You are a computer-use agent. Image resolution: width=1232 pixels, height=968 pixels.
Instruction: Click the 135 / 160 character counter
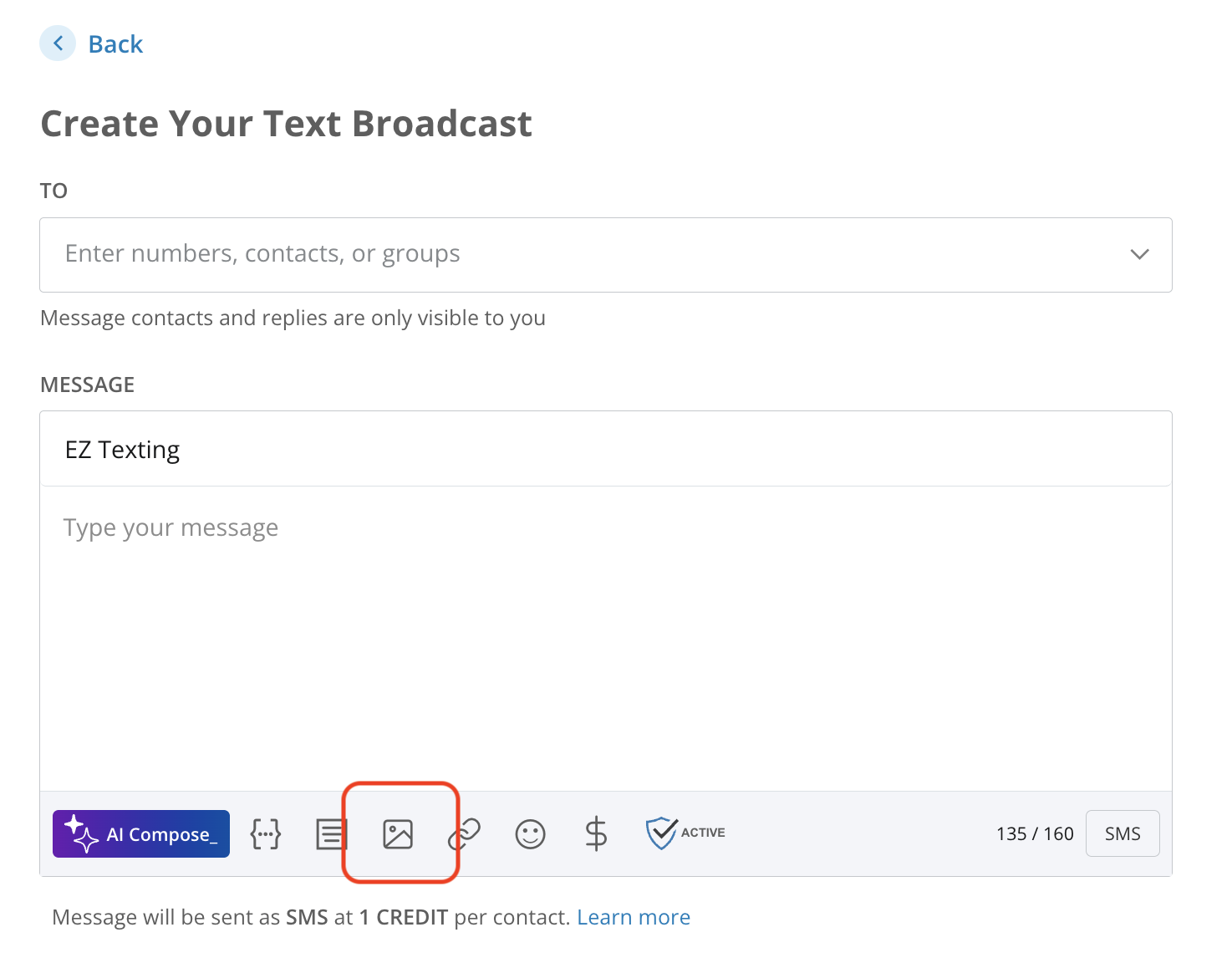1035,833
